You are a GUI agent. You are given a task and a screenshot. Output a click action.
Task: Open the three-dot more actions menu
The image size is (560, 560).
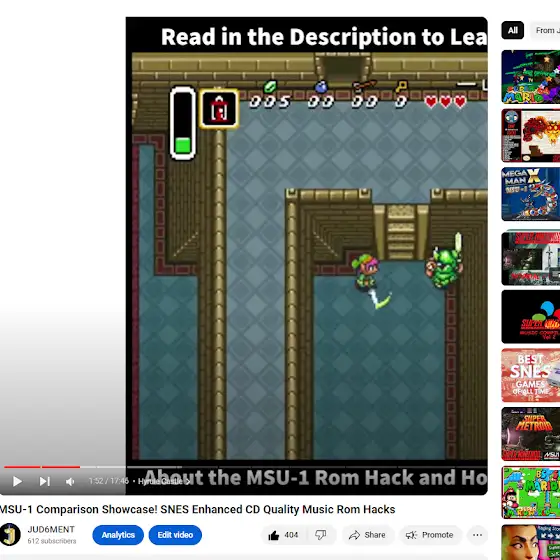click(x=477, y=535)
